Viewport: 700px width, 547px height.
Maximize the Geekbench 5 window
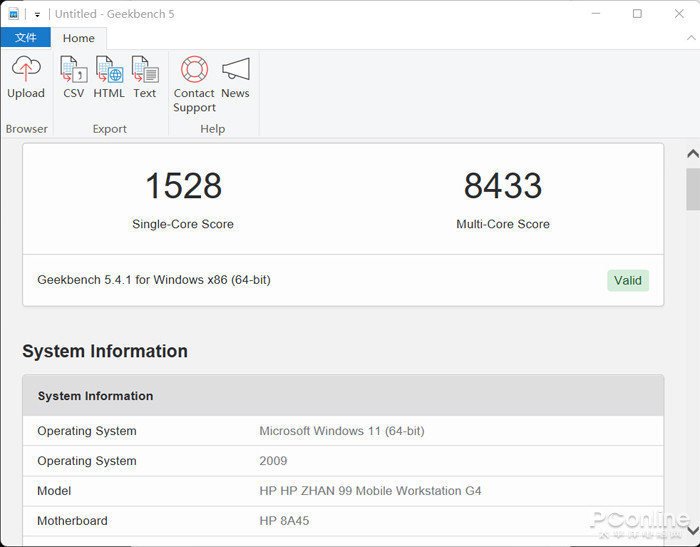click(638, 13)
